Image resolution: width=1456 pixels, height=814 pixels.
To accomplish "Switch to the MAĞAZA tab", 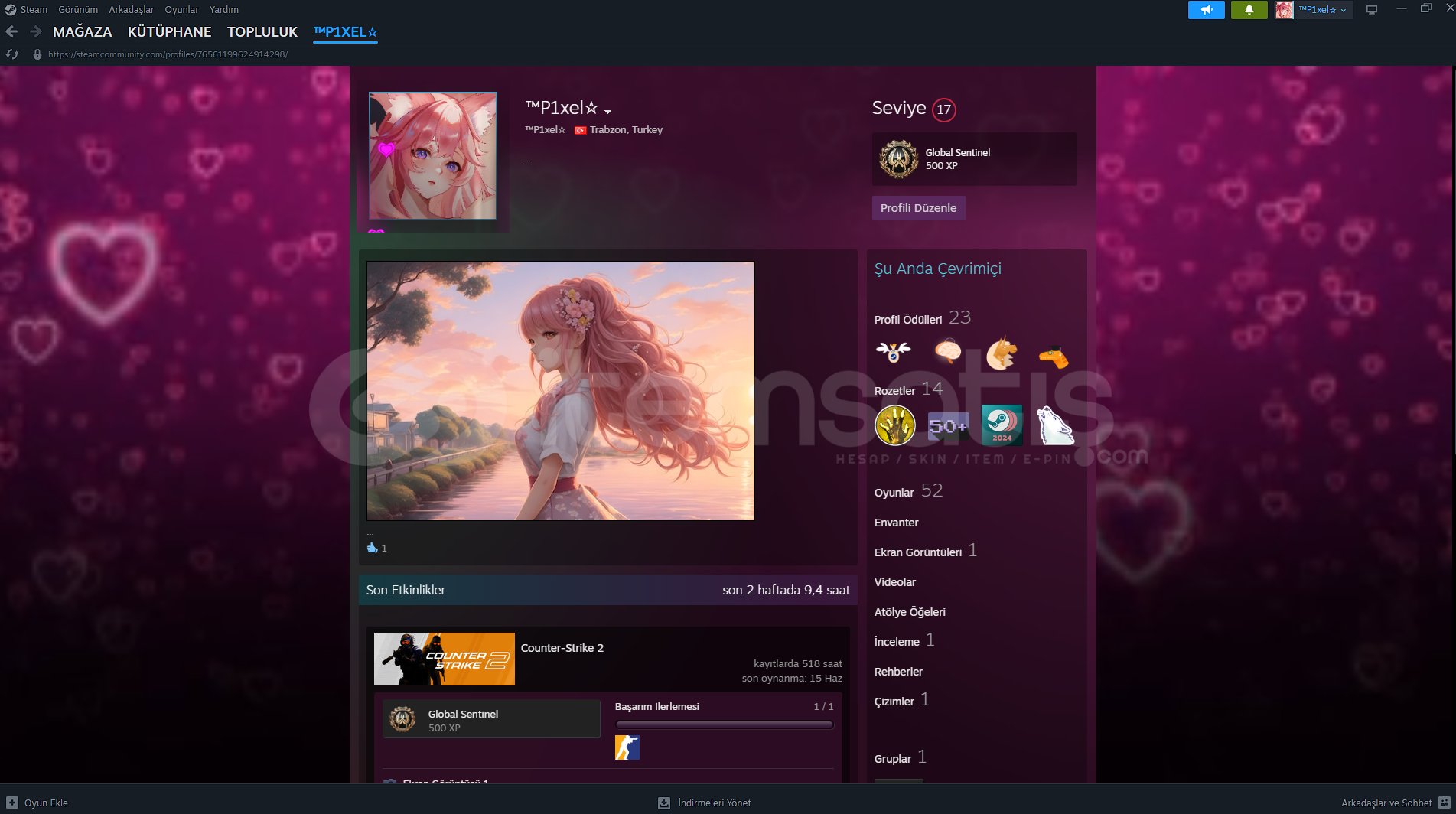I will [83, 31].
